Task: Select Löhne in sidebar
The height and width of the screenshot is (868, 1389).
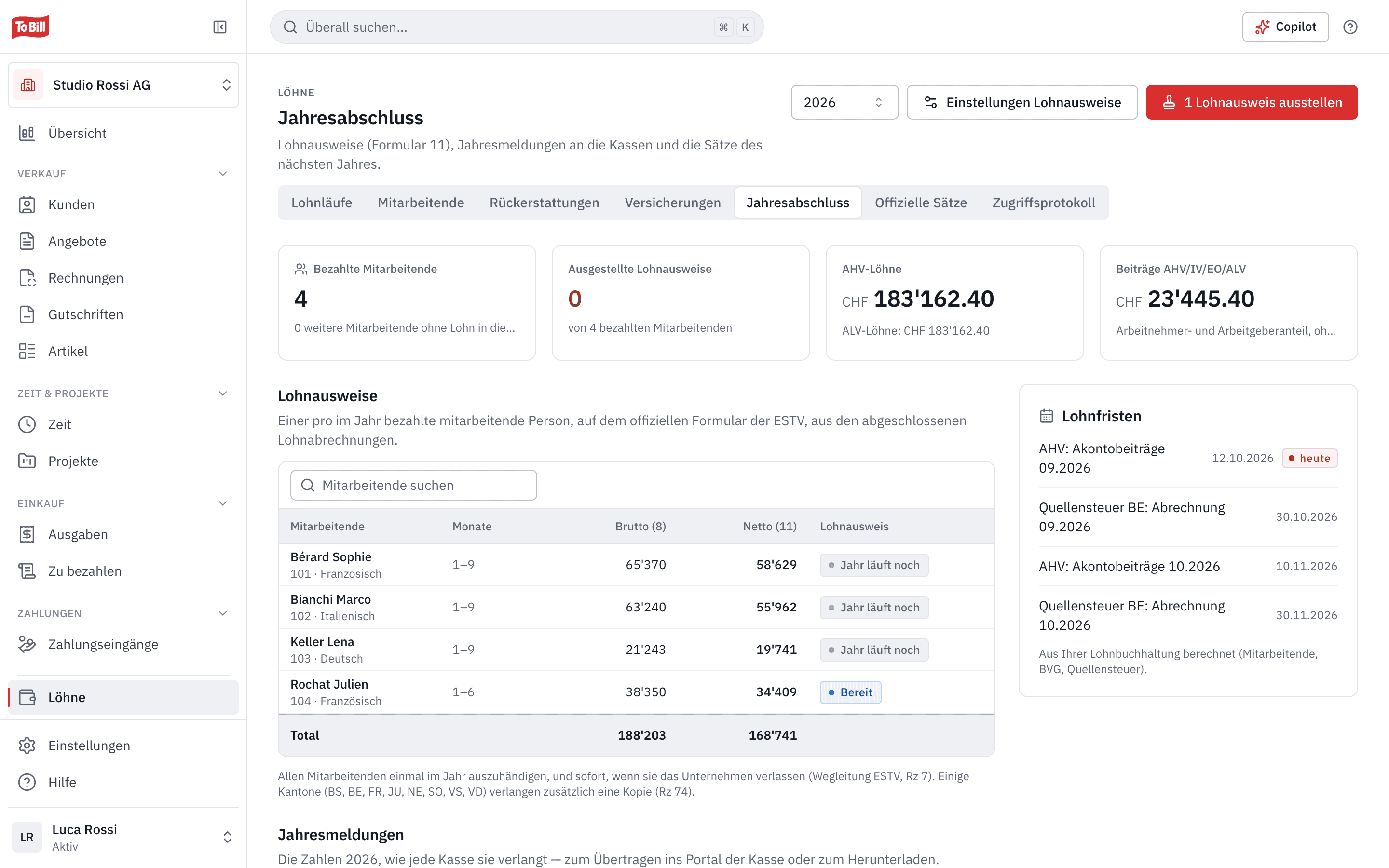Action: click(123, 697)
